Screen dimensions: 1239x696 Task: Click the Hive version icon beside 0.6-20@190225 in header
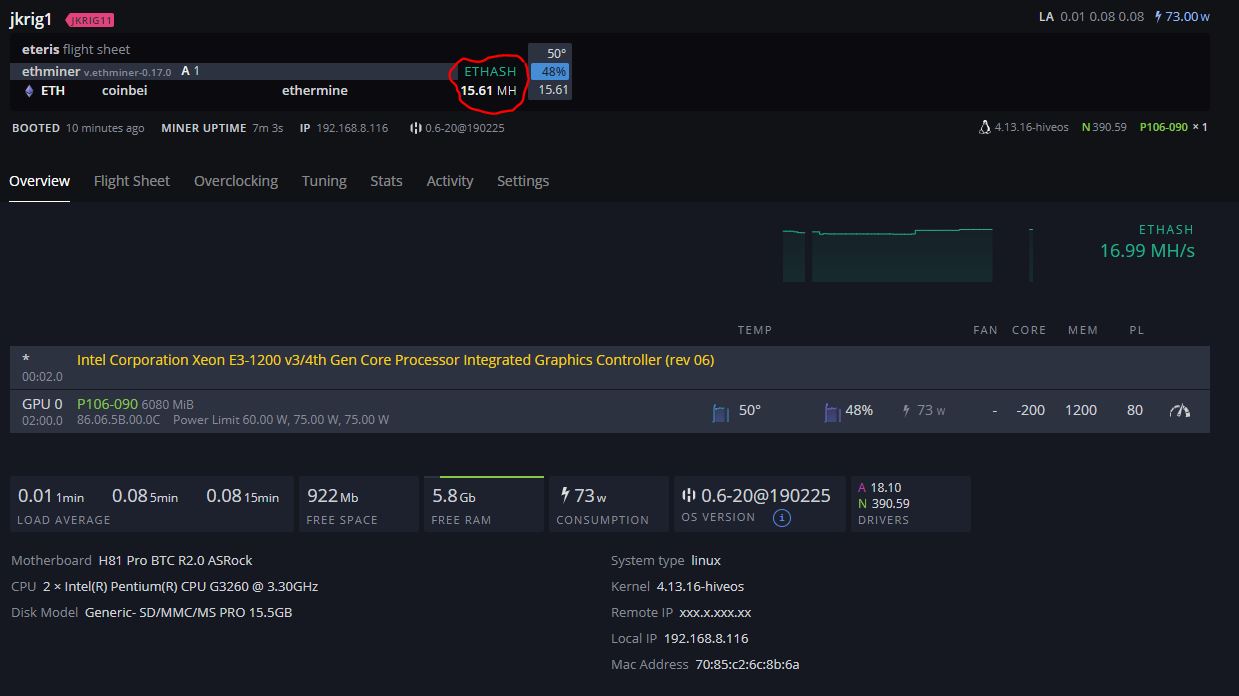tap(415, 128)
